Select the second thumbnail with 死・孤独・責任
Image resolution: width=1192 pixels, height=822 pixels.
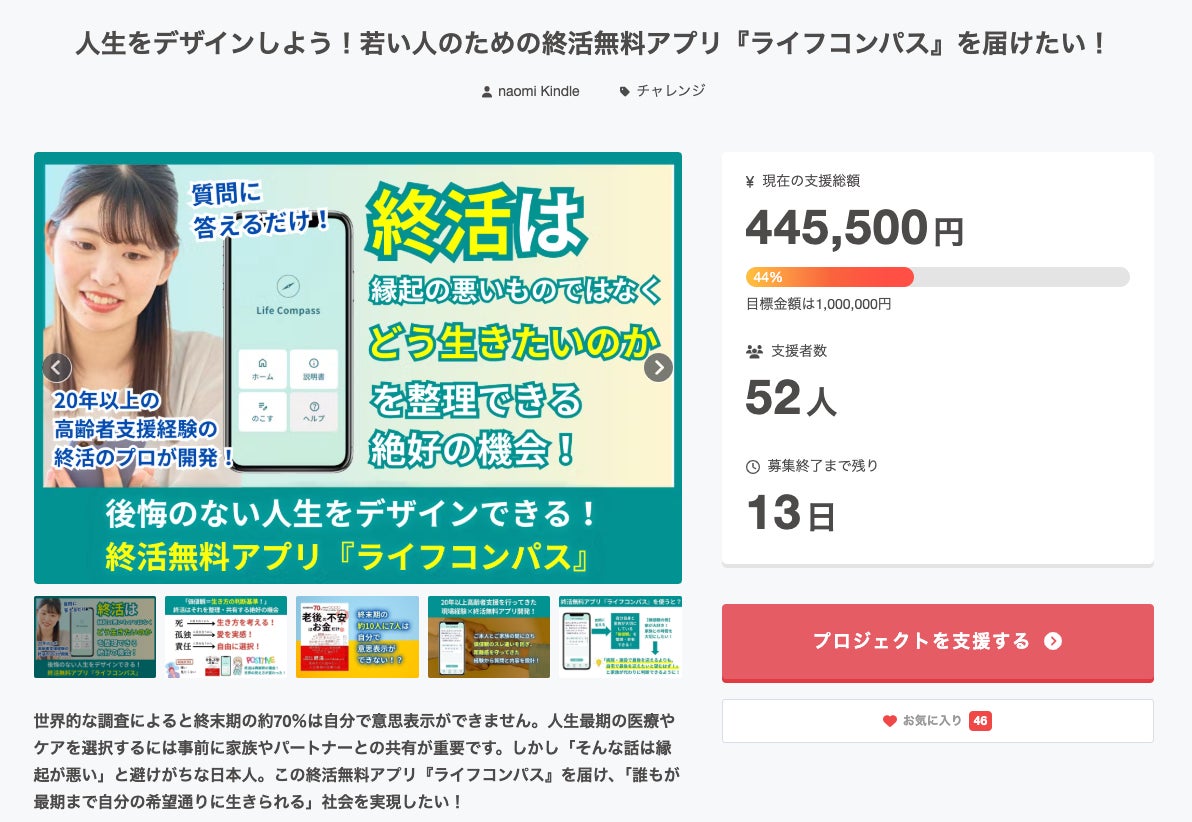[x=226, y=637]
